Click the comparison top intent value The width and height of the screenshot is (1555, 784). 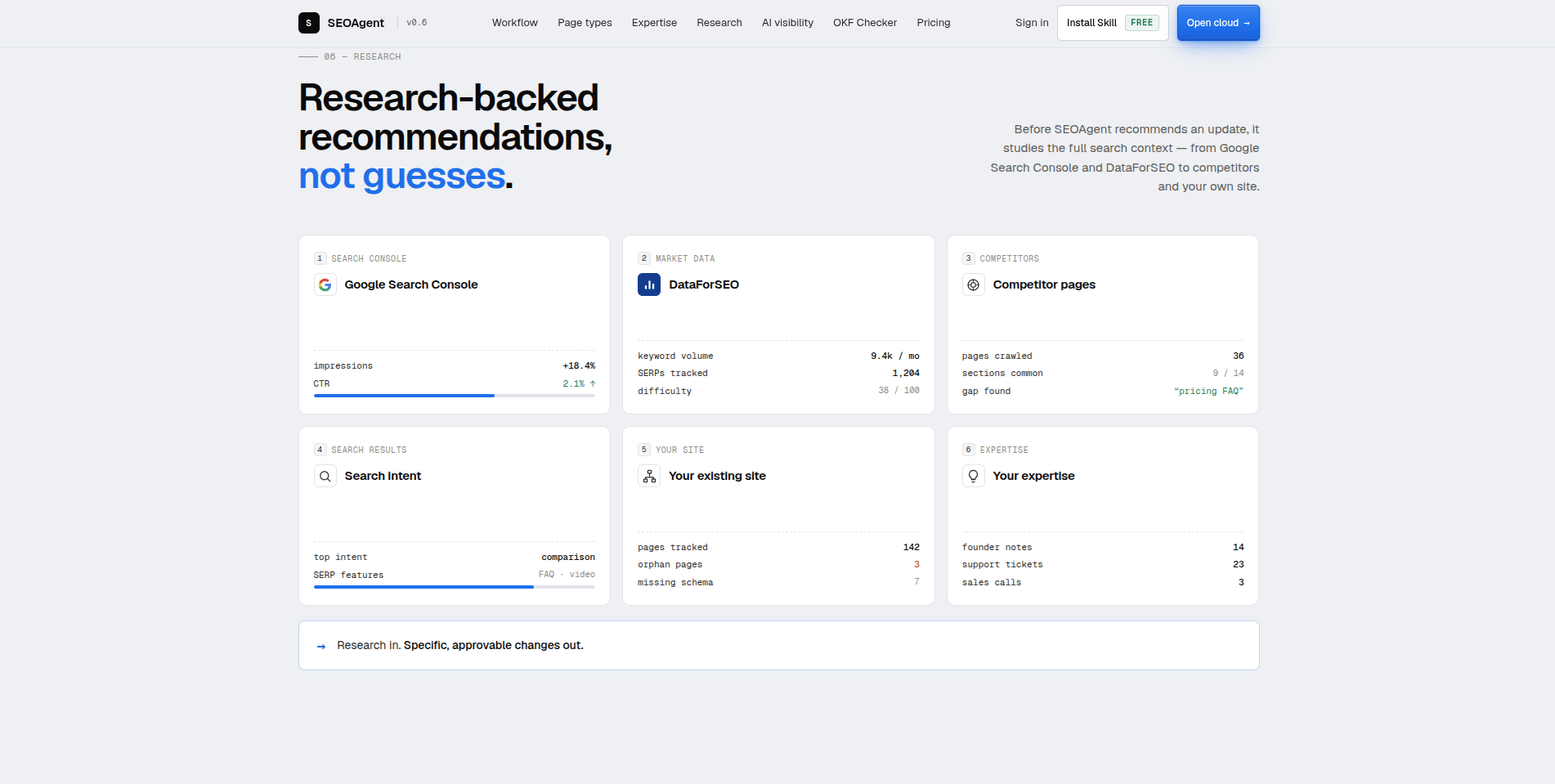(568, 558)
